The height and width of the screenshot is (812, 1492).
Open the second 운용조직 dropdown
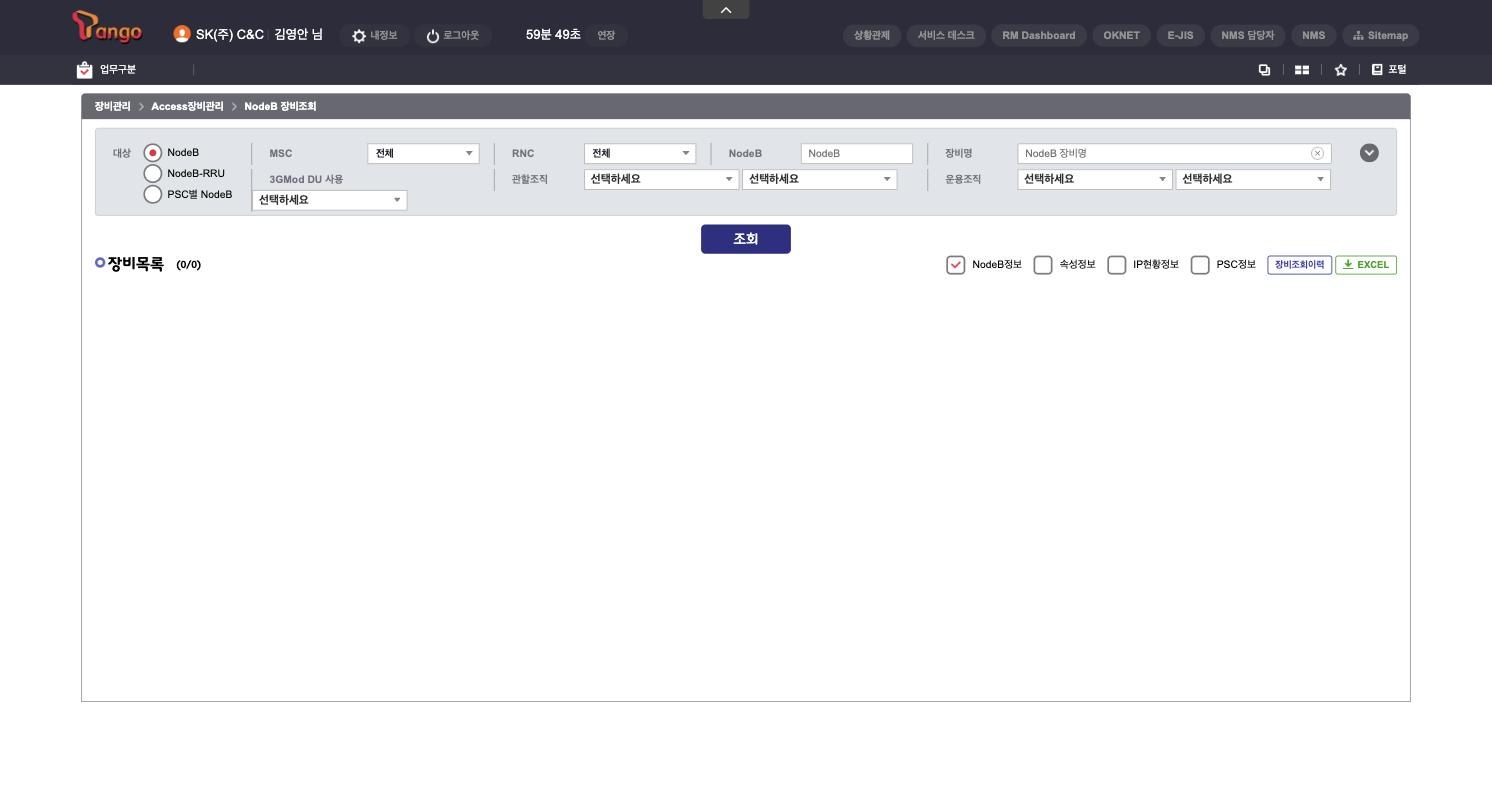coord(1254,179)
